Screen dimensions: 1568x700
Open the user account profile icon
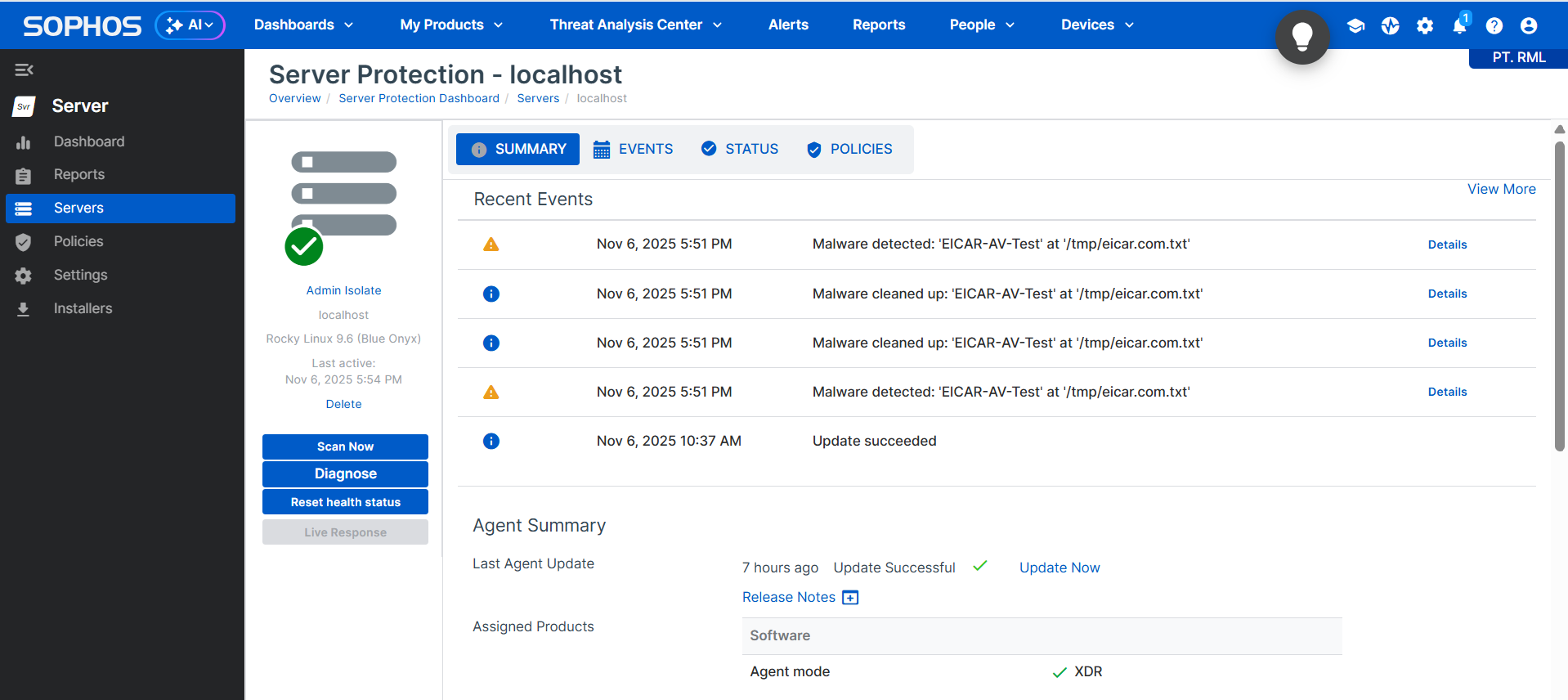(1528, 25)
